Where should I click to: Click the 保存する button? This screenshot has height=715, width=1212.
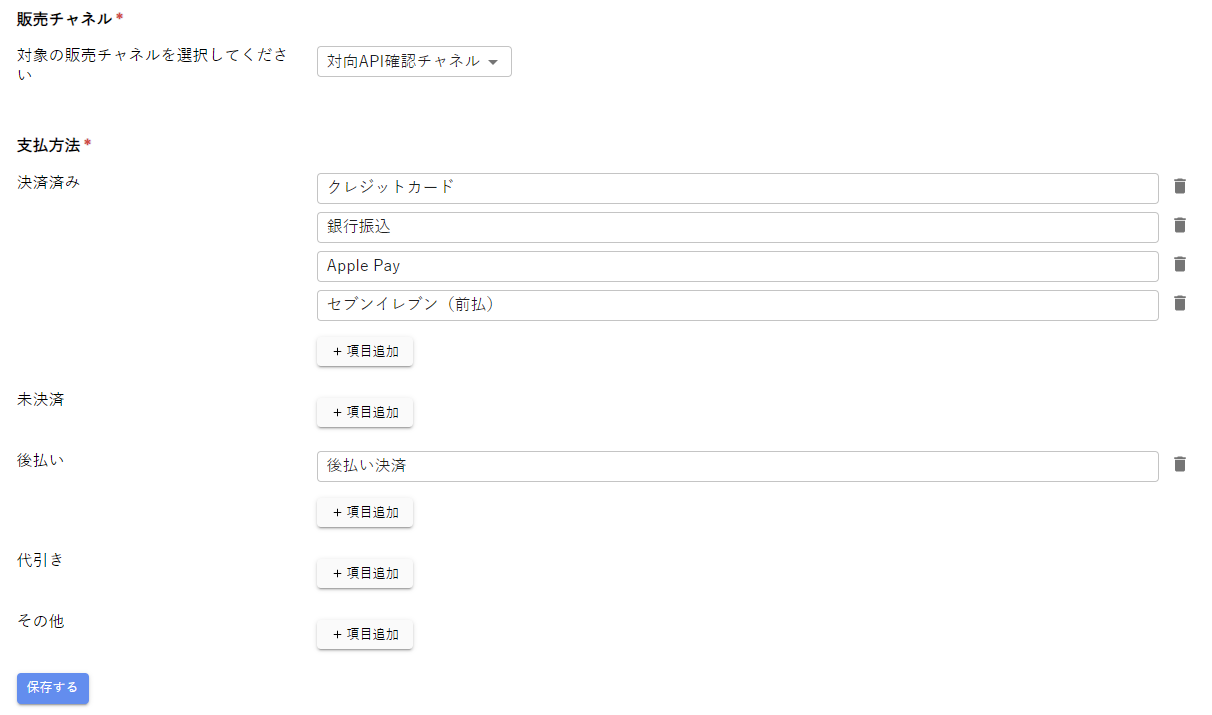point(53,688)
